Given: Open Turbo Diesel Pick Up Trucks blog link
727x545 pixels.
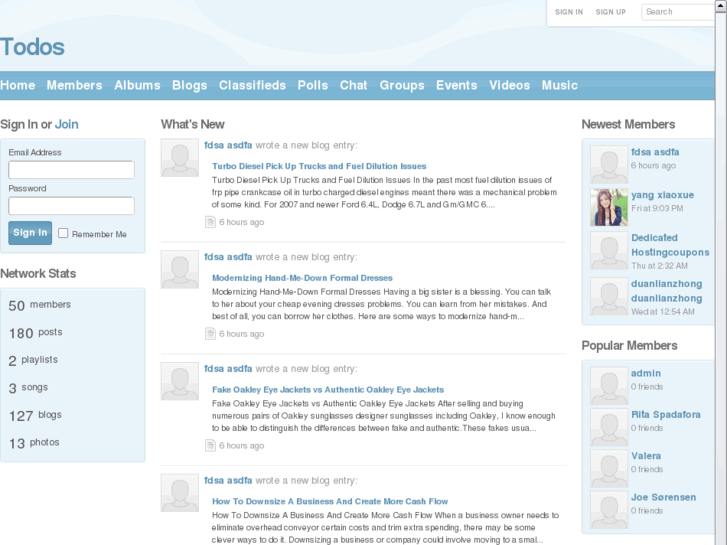Looking at the screenshot, I should tap(319, 166).
